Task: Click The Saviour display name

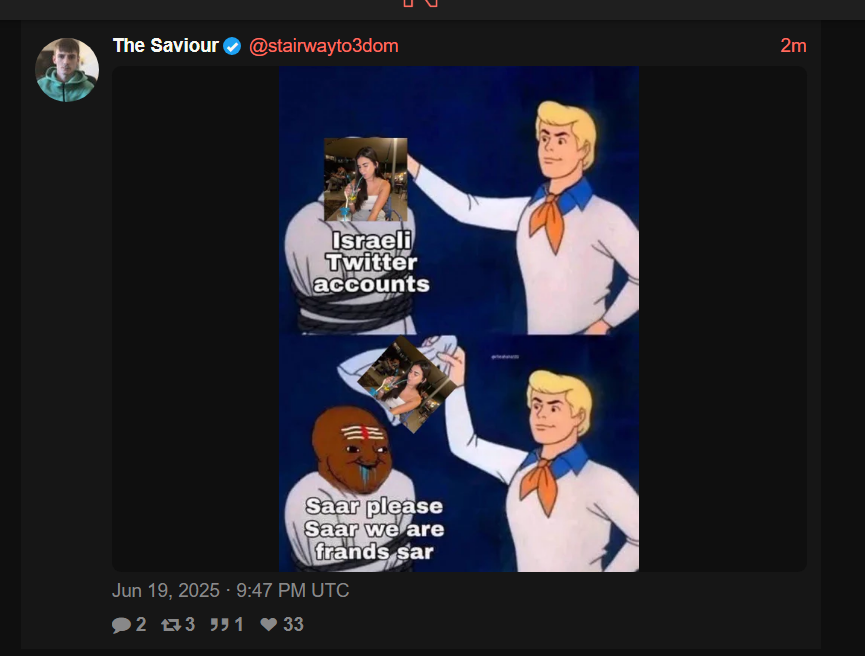Action: click(165, 46)
